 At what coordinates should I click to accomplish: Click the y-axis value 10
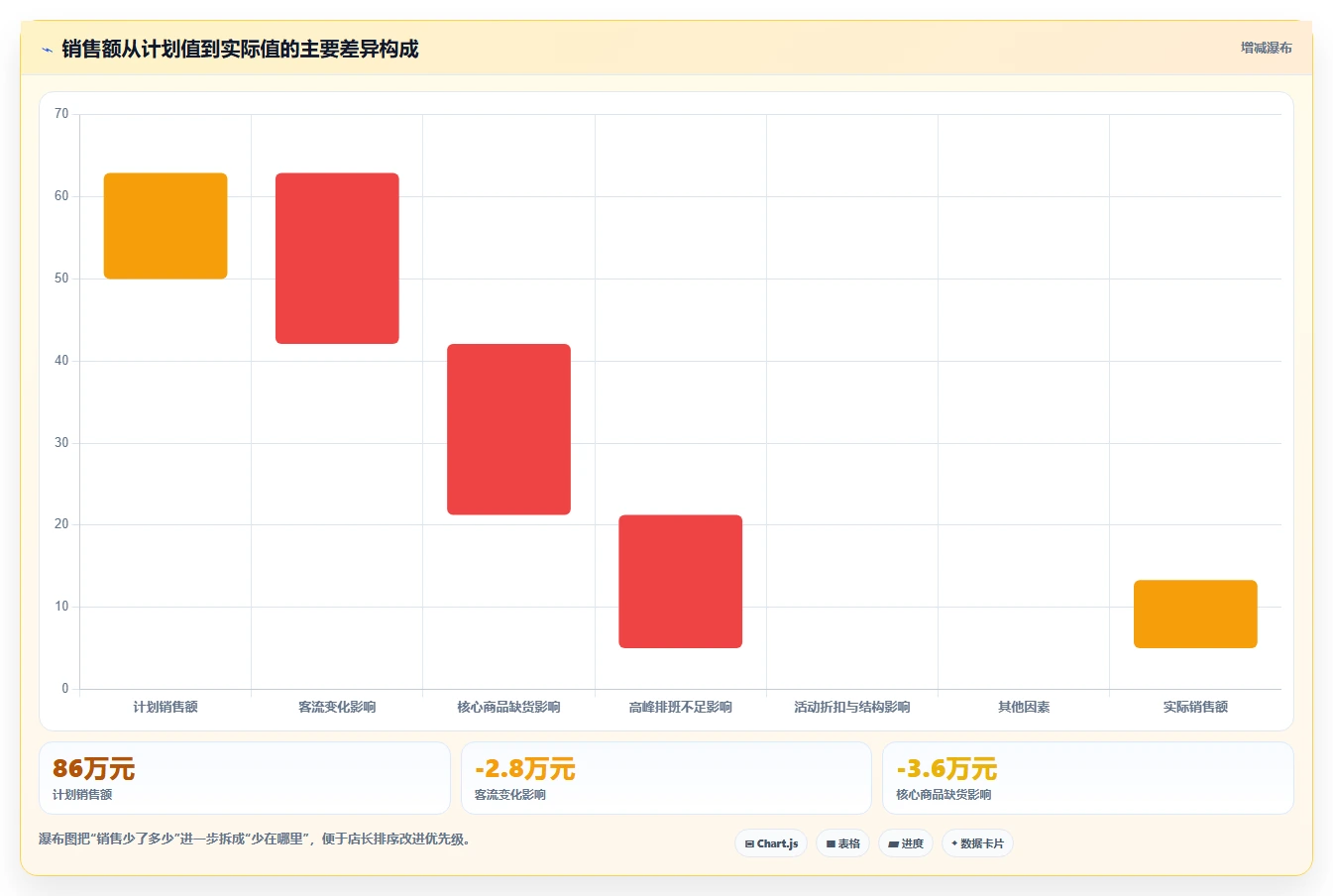61,607
